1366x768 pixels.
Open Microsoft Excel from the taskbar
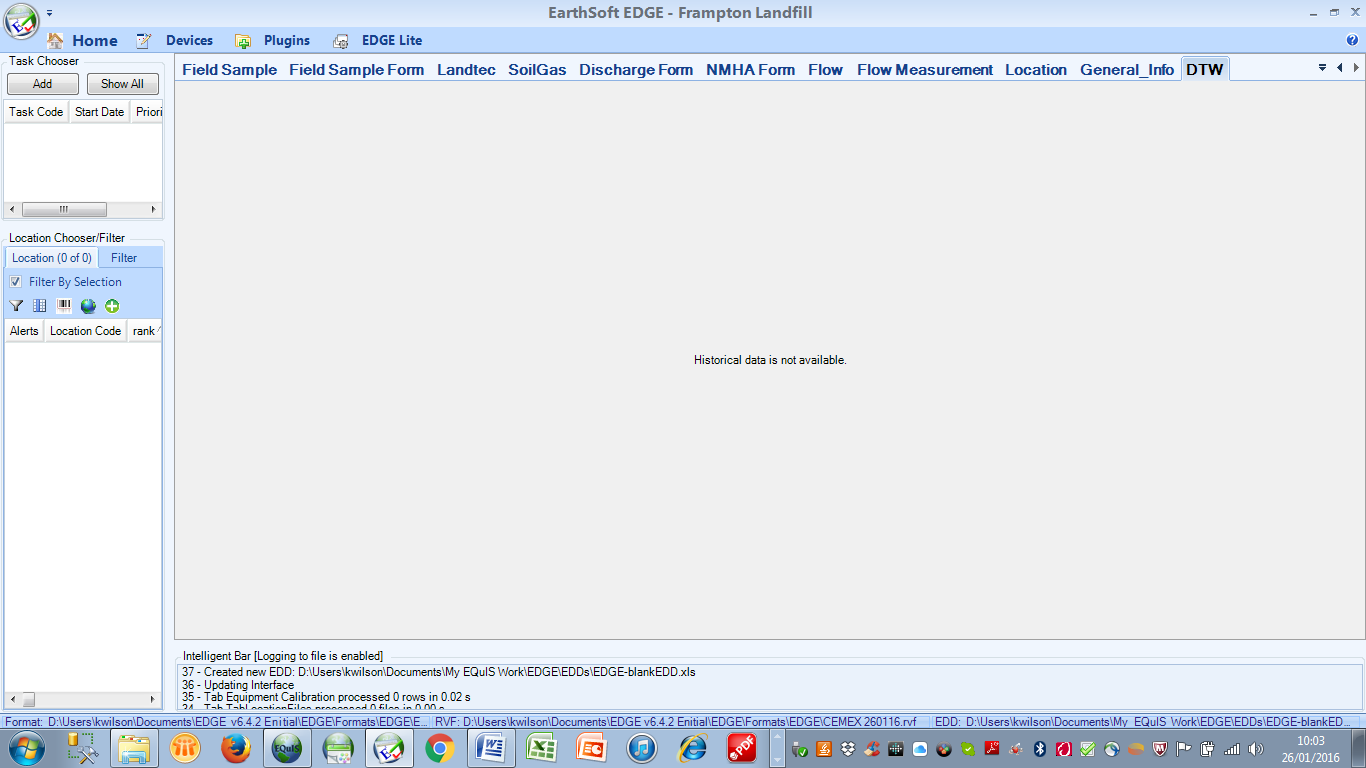click(542, 748)
